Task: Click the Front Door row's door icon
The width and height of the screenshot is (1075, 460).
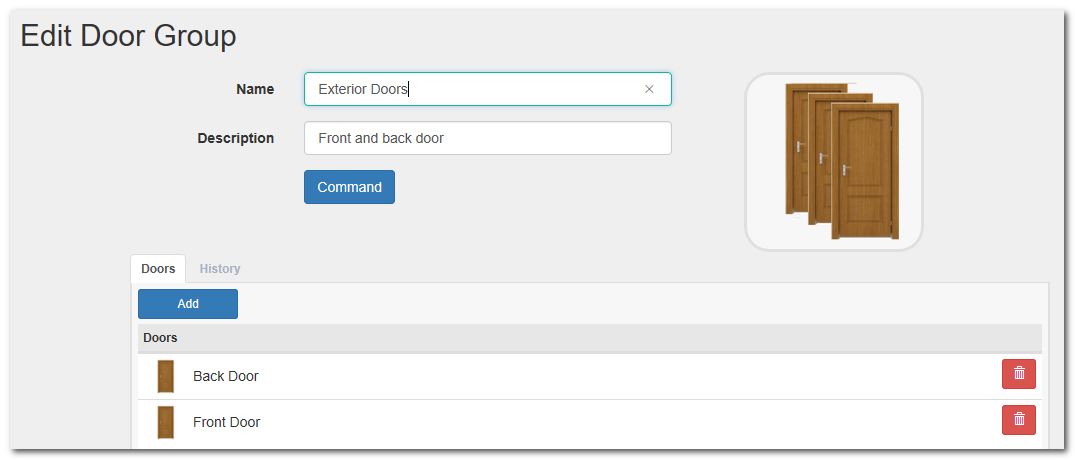Action: 166,422
